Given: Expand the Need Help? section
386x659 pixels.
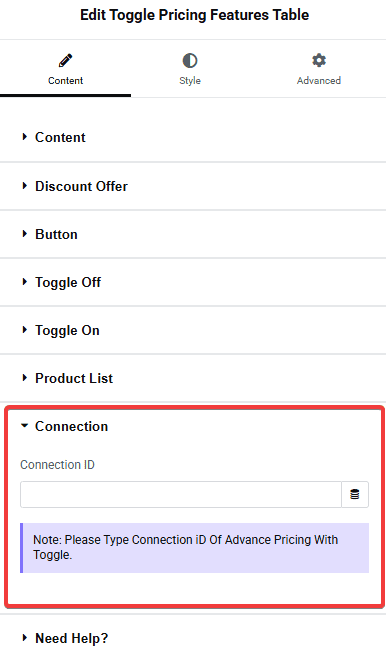Looking at the screenshot, I should 193,638.
